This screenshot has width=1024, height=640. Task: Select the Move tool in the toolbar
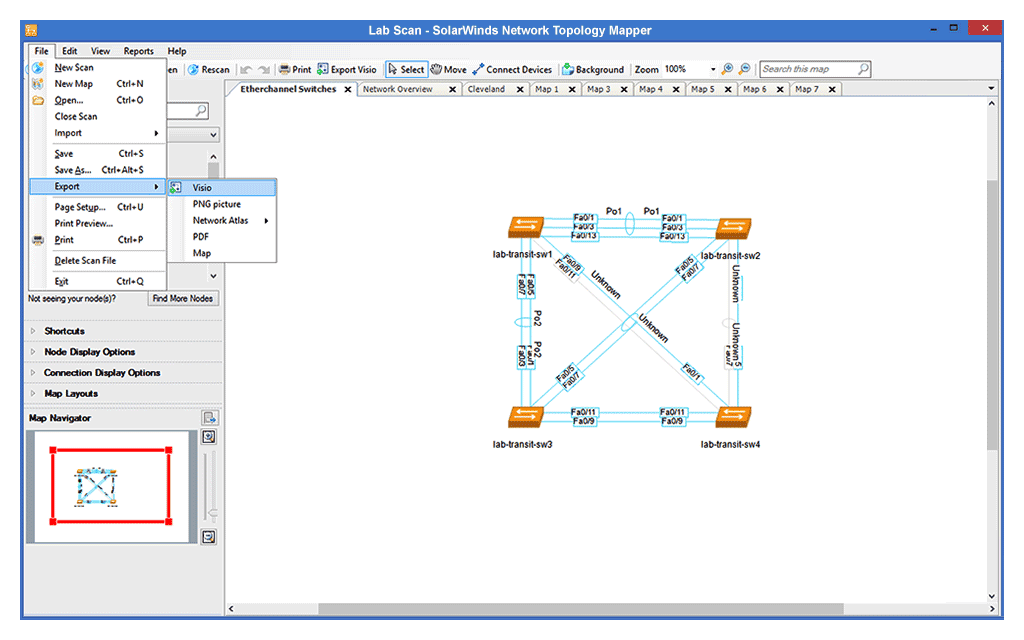(x=447, y=69)
